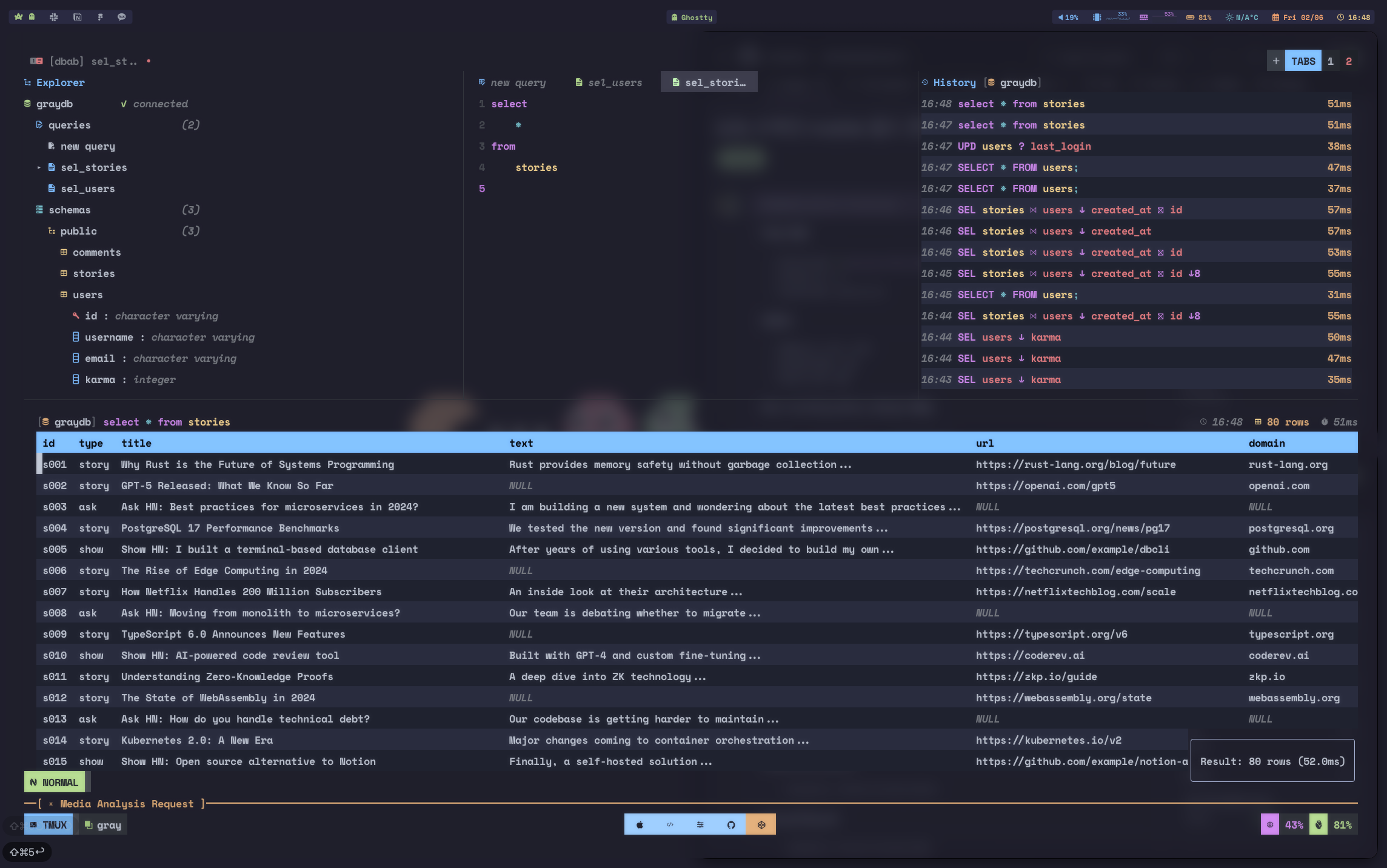Click the url column header
The image size is (1387, 868).
coord(984,443)
